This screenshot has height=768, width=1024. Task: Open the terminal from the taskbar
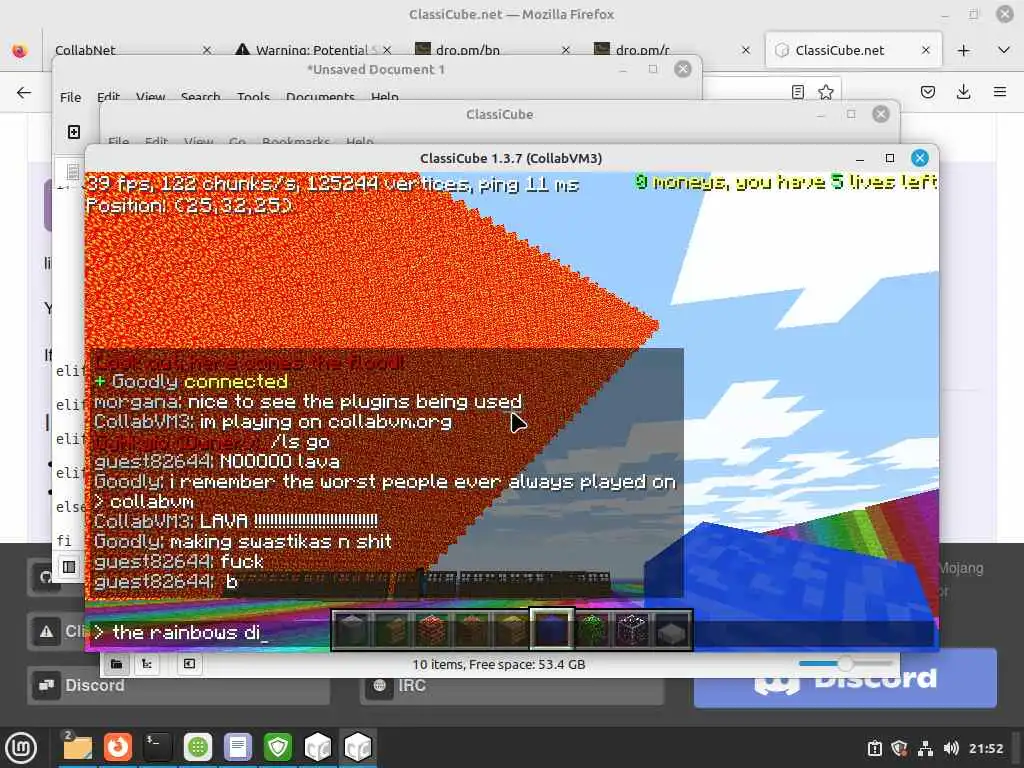(x=157, y=747)
